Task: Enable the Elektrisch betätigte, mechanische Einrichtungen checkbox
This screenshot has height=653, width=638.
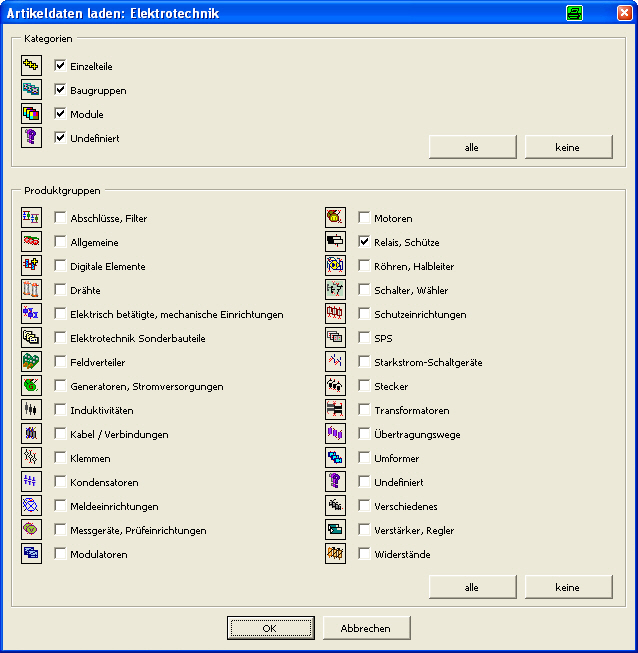Action: pos(60,314)
